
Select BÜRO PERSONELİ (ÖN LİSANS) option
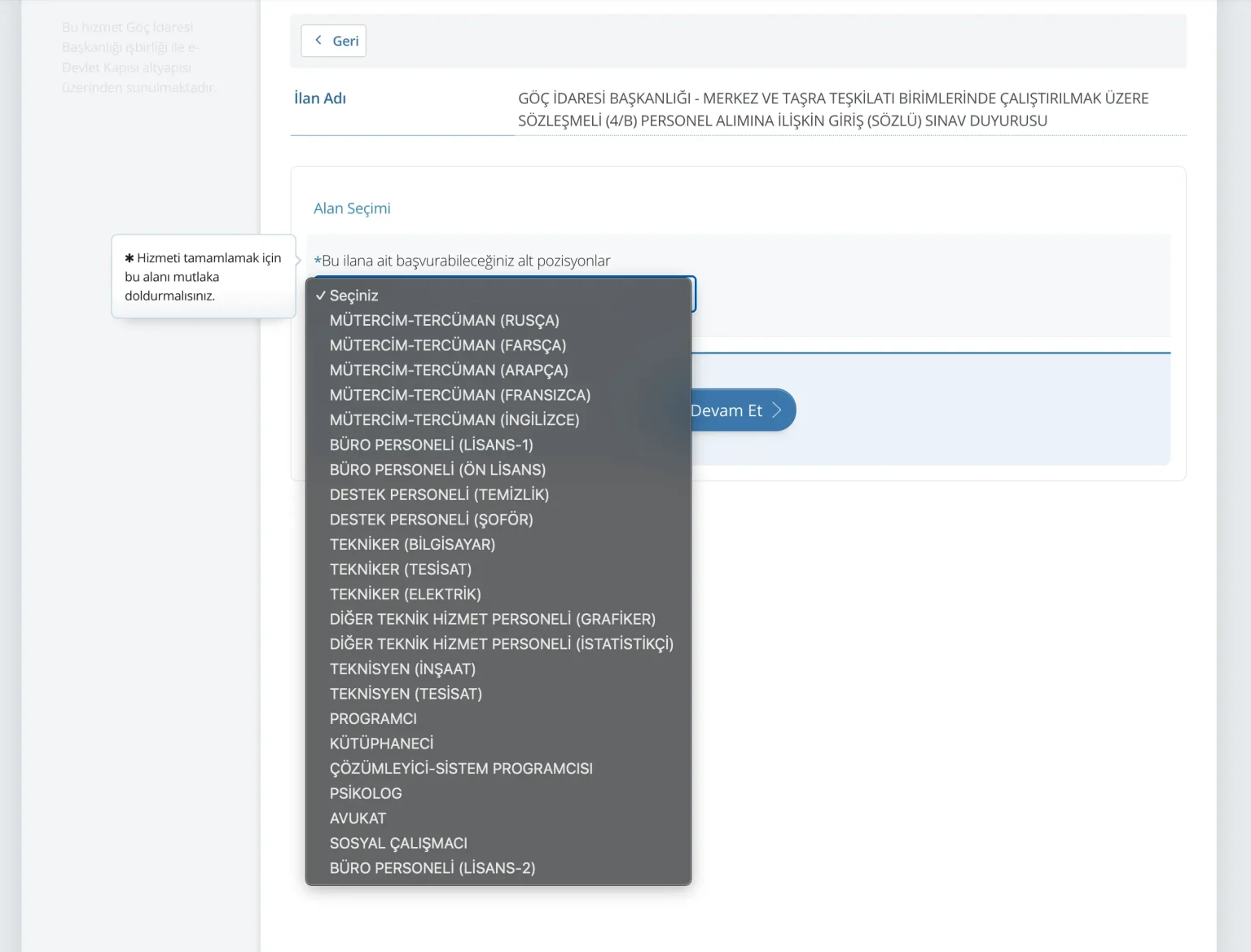coord(437,470)
